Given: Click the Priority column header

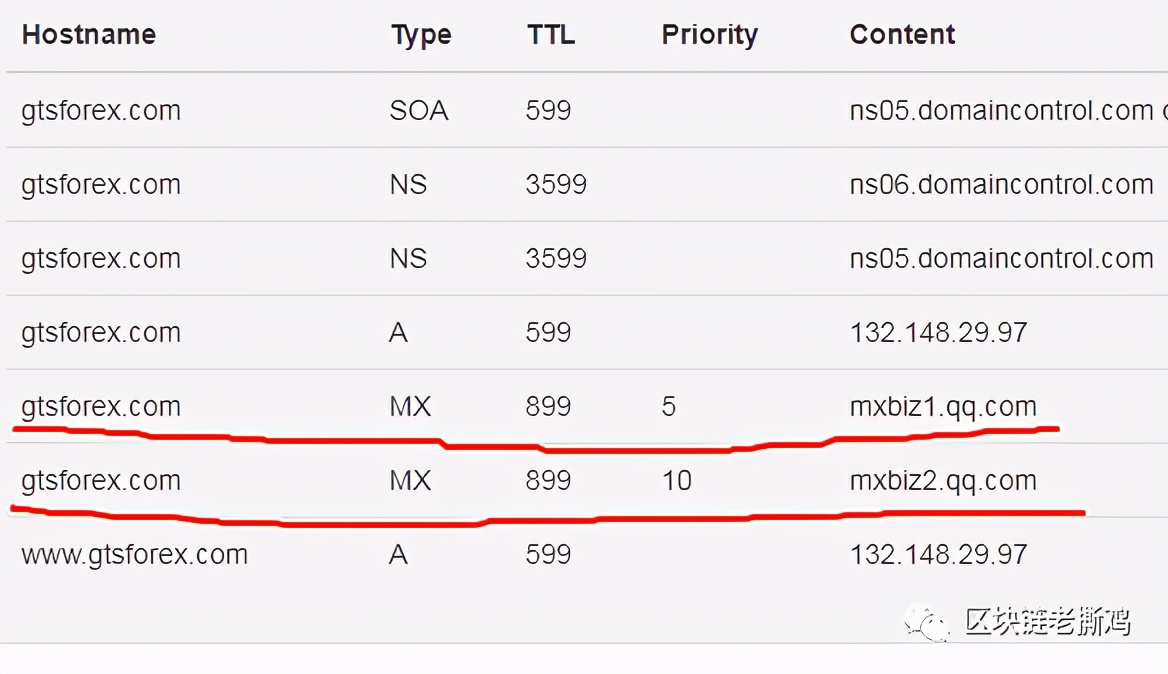Looking at the screenshot, I should click(x=709, y=35).
